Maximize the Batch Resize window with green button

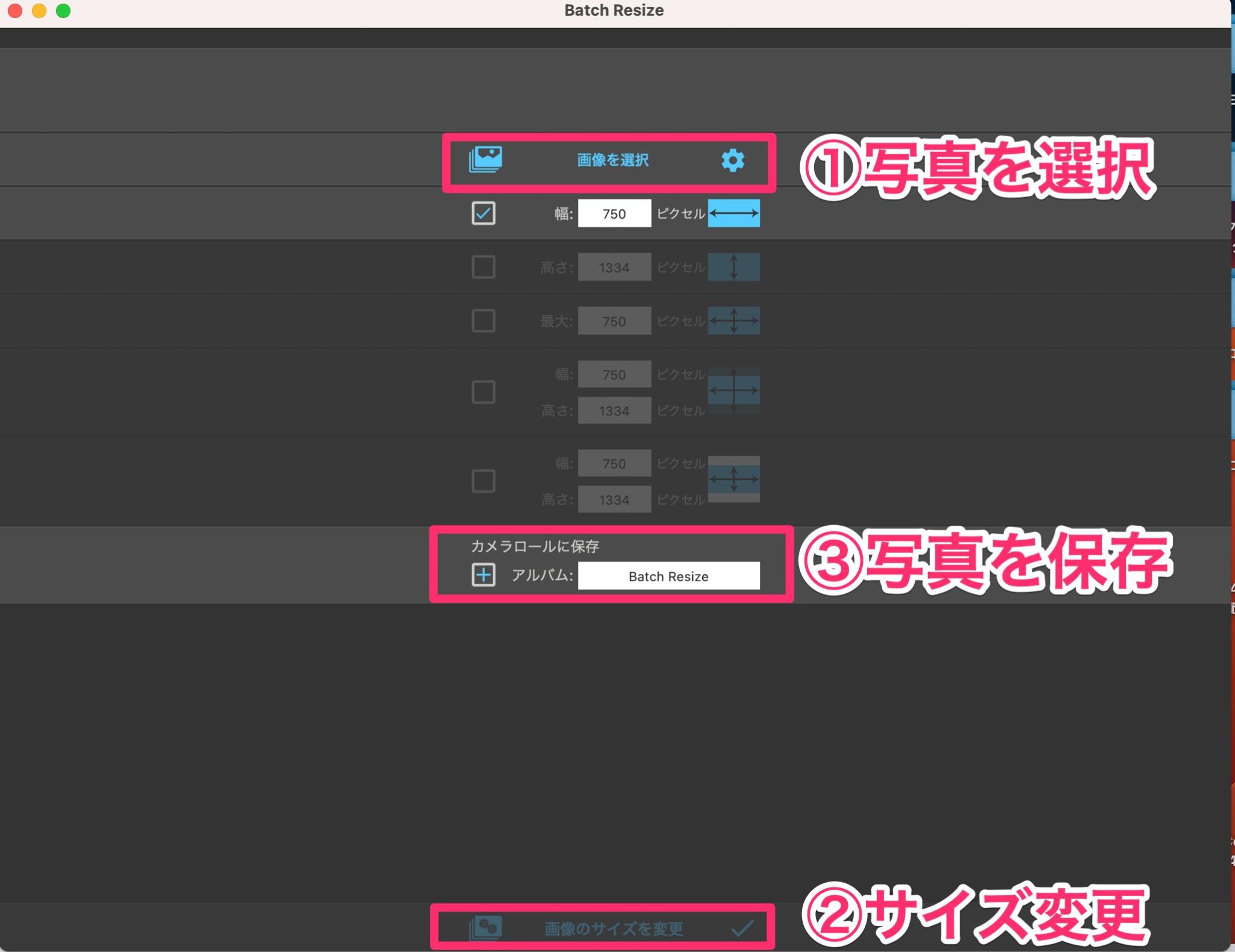tap(63, 11)
